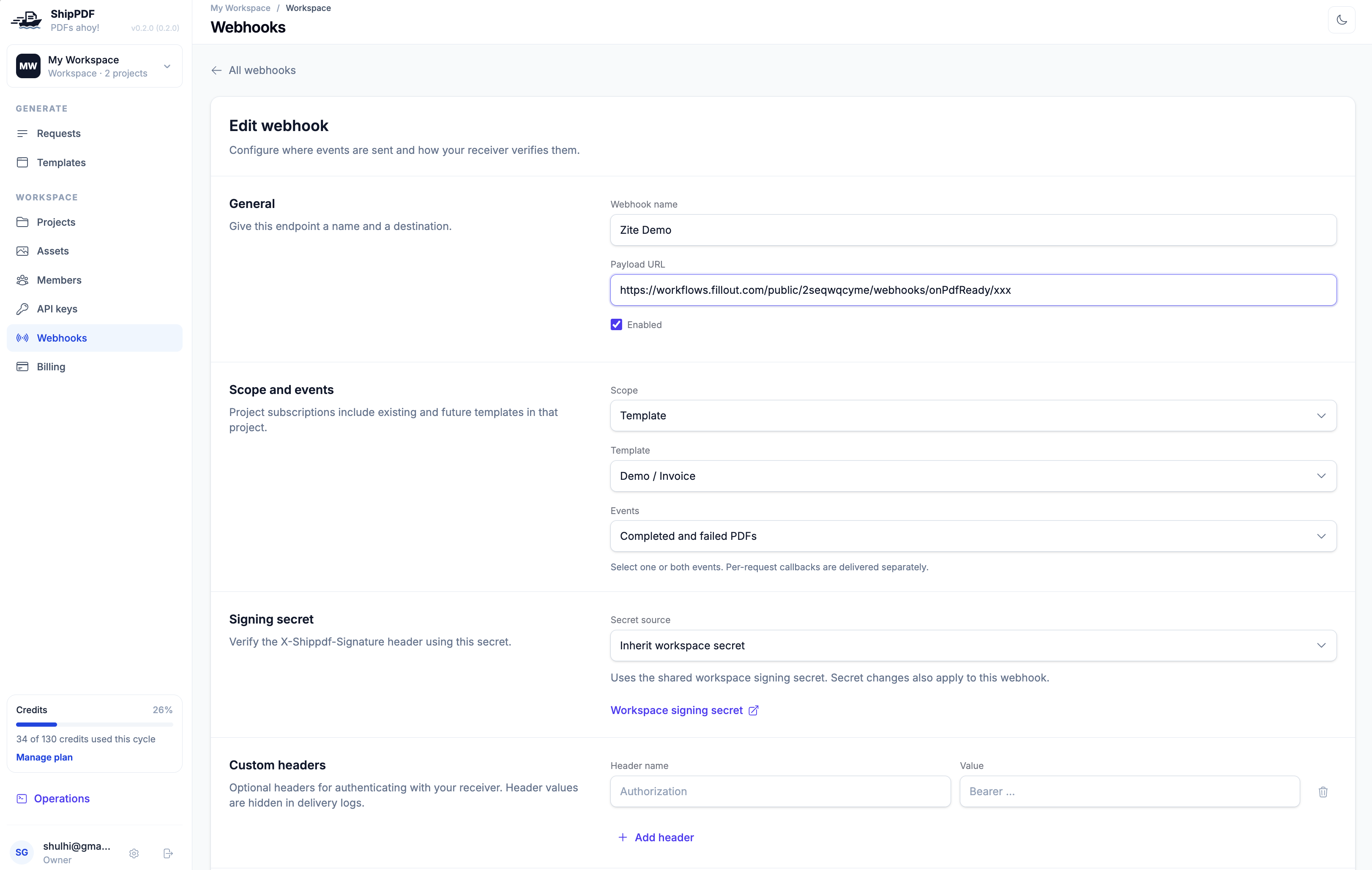Open the Secret source dropdown
Image resolution: width=1372 pixels, height=870 pixels.
point(973,646)
